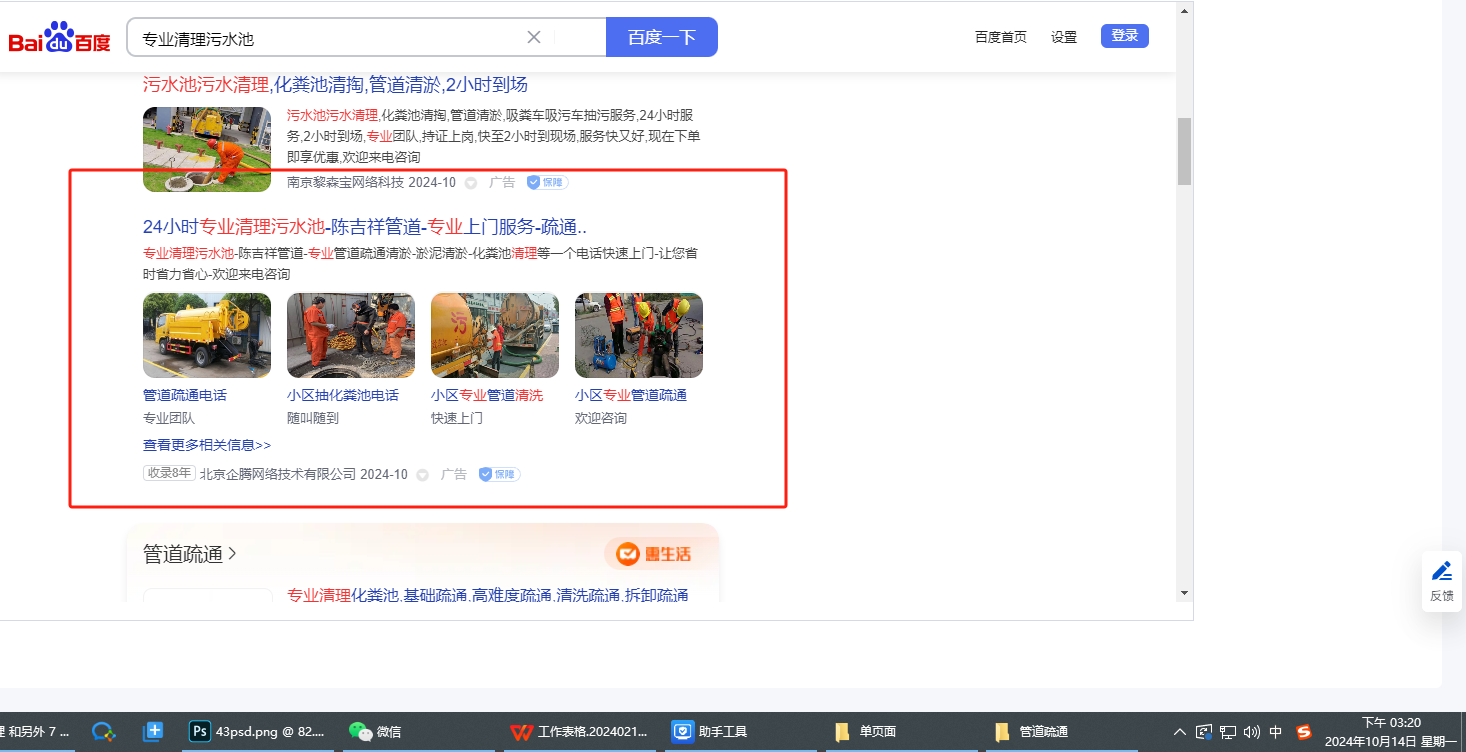Clear the search box with the X icon
This screenshot has width=1466, height=752.
(x=534, y=37)
